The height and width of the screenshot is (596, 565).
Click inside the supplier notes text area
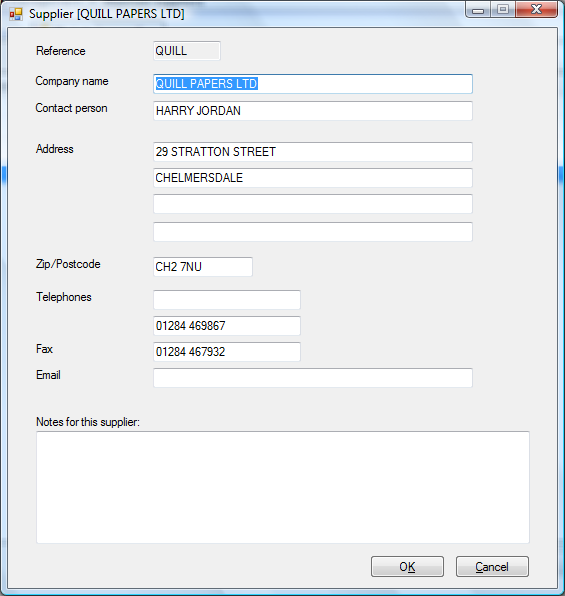tap(282, 487)
